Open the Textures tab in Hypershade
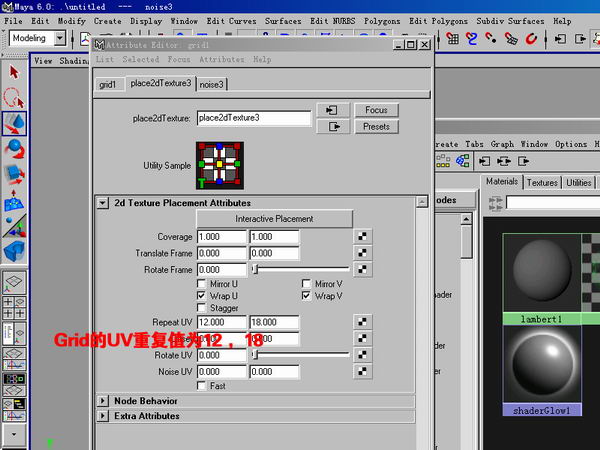Image resolution: width=600 pixels, height=450 pixels. pyautogui.click(x=542, y=183)
